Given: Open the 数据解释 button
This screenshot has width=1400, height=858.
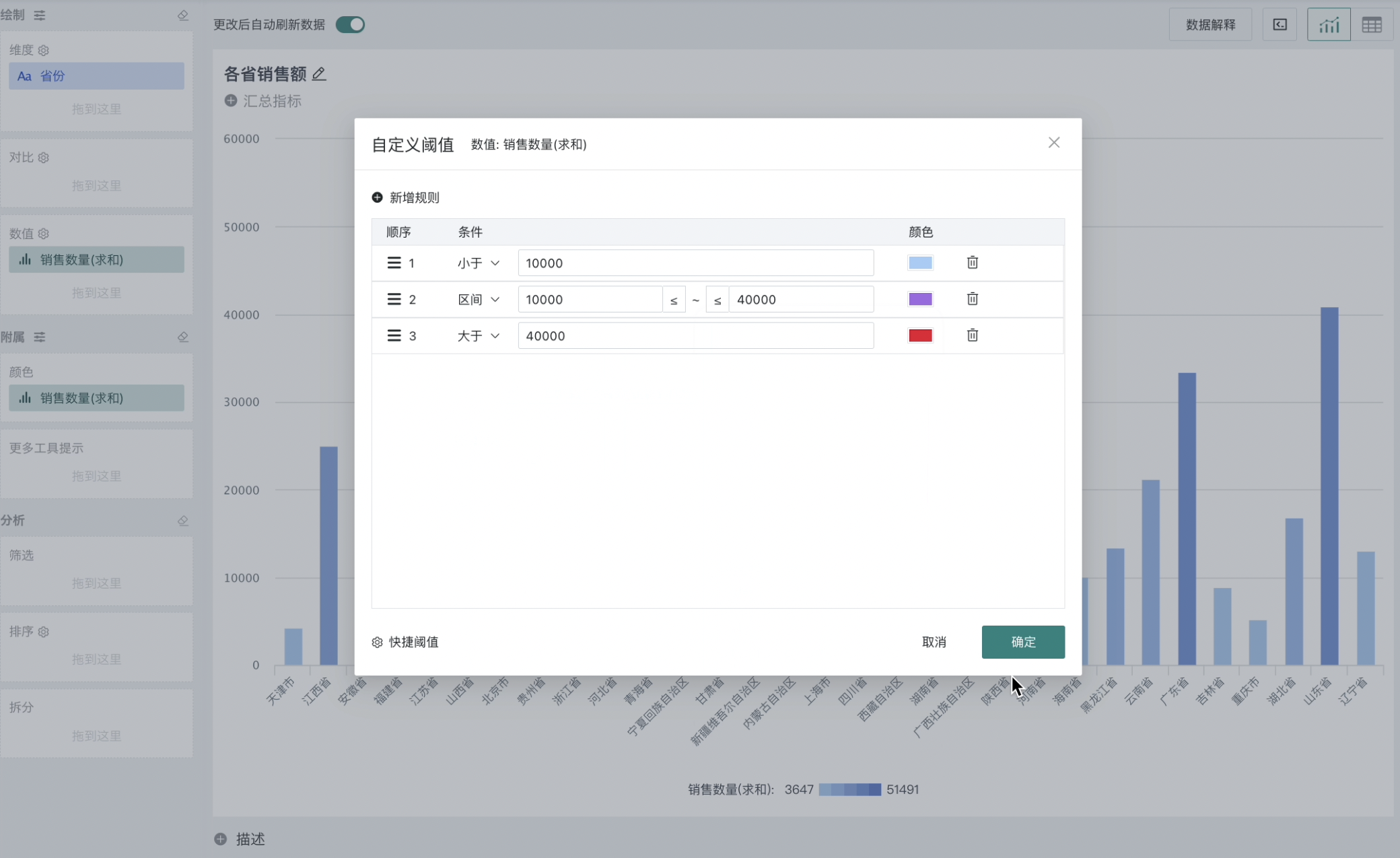Looking at the screenshot, I should (x=1210, y=25).
